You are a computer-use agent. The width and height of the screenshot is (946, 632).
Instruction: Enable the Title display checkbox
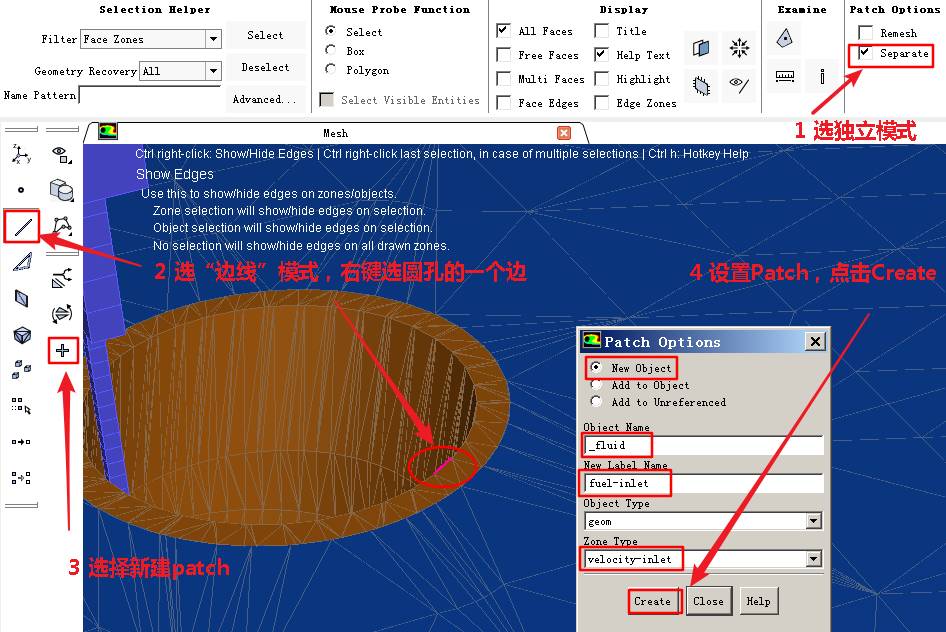click(602, 31)
